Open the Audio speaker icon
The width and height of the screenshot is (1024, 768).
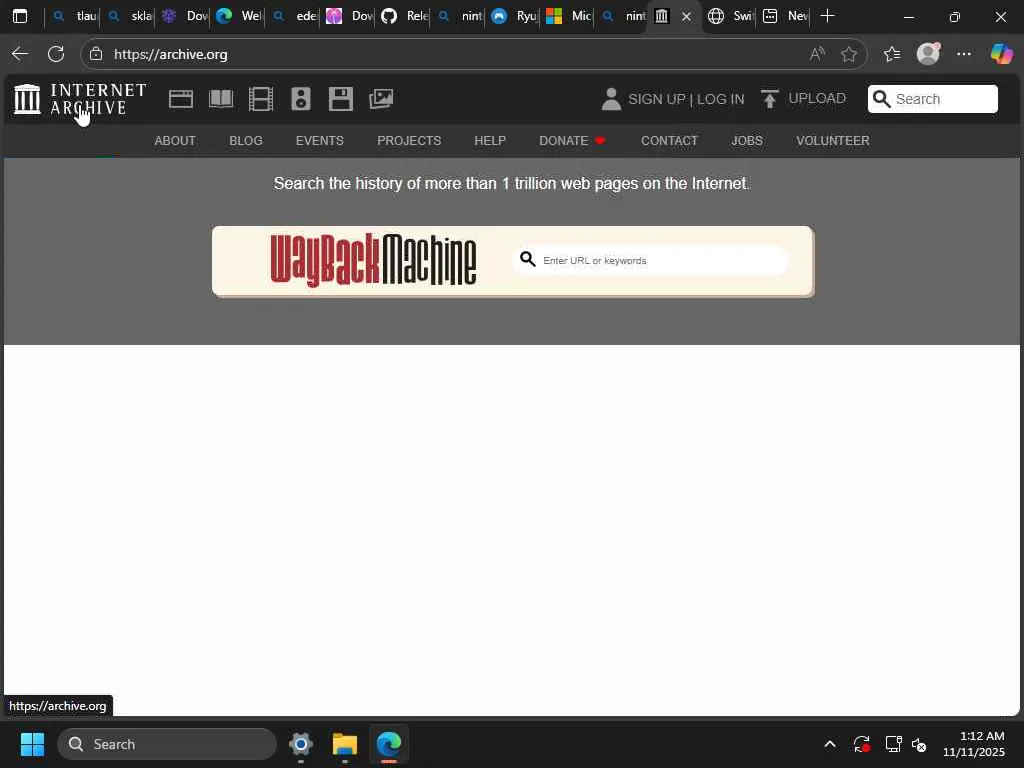click(300, 99)
